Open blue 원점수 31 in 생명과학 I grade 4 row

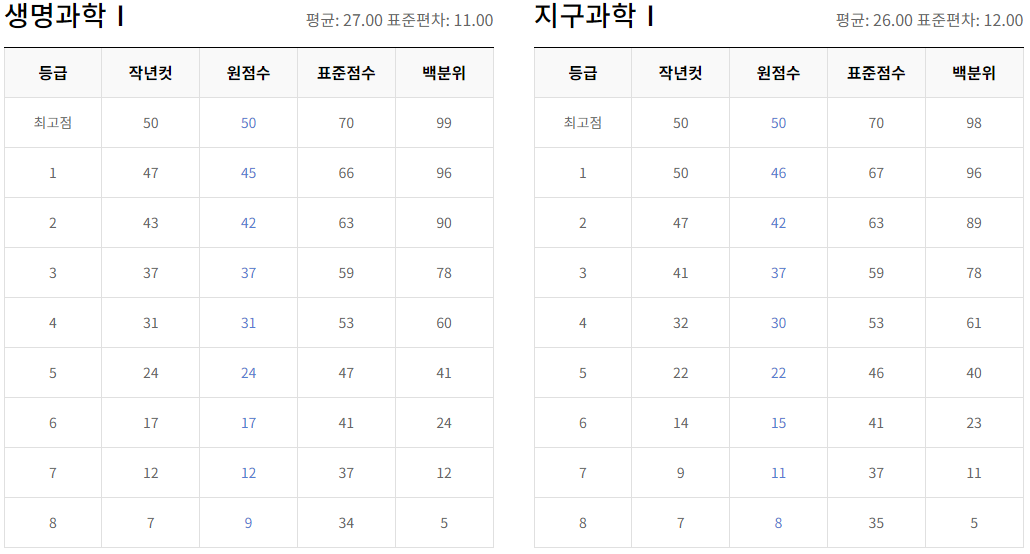click(x=248, y=323)
